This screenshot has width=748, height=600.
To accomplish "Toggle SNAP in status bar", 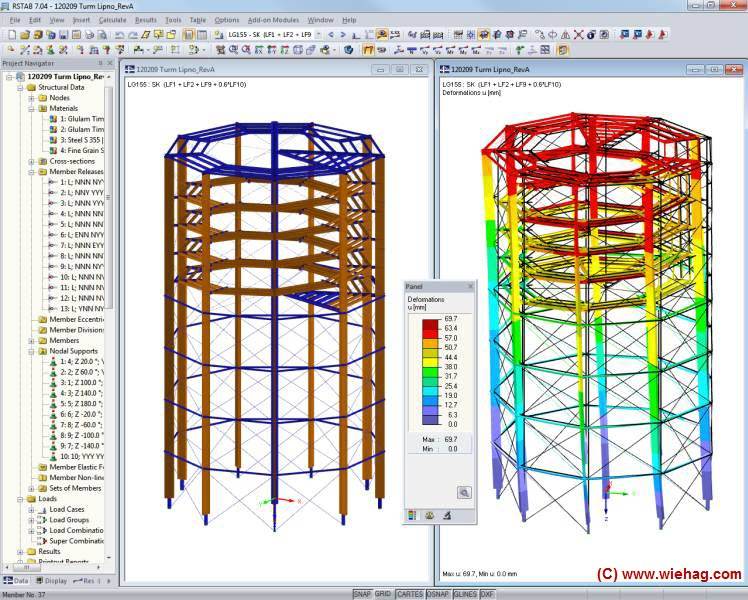I will [362, 594].
